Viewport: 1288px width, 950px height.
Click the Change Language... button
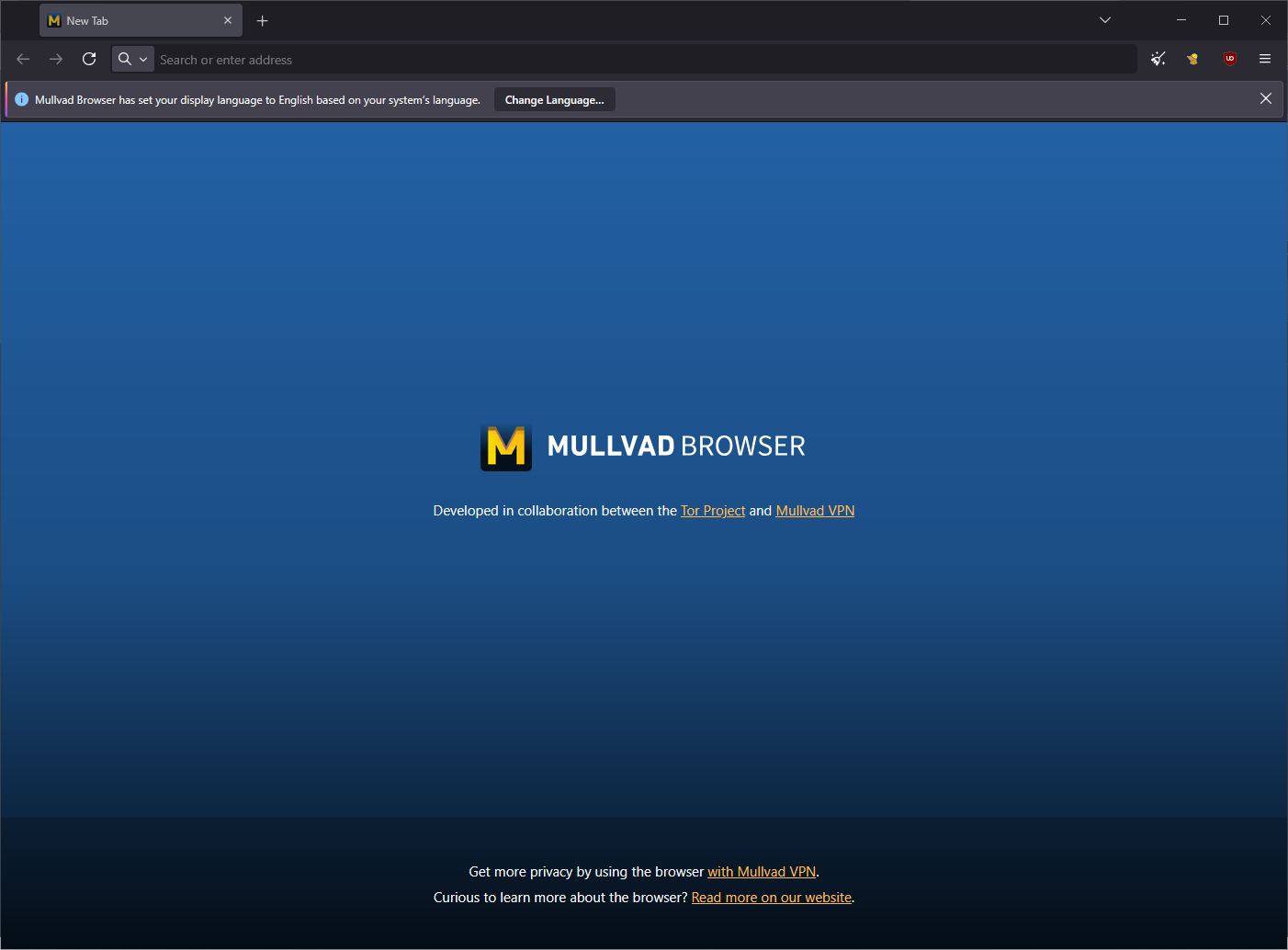555,100
